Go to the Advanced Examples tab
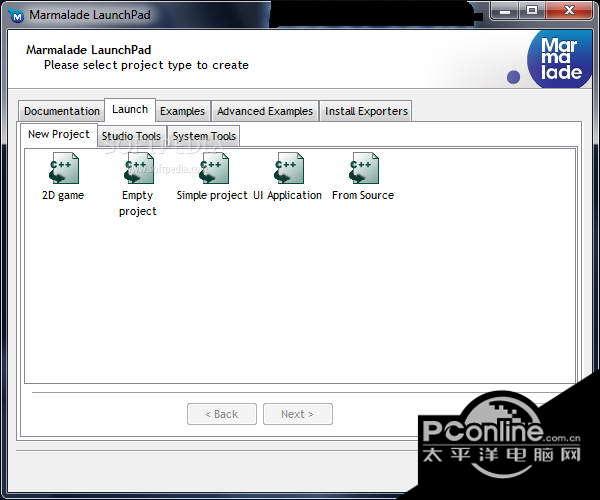 coord(265,111)
